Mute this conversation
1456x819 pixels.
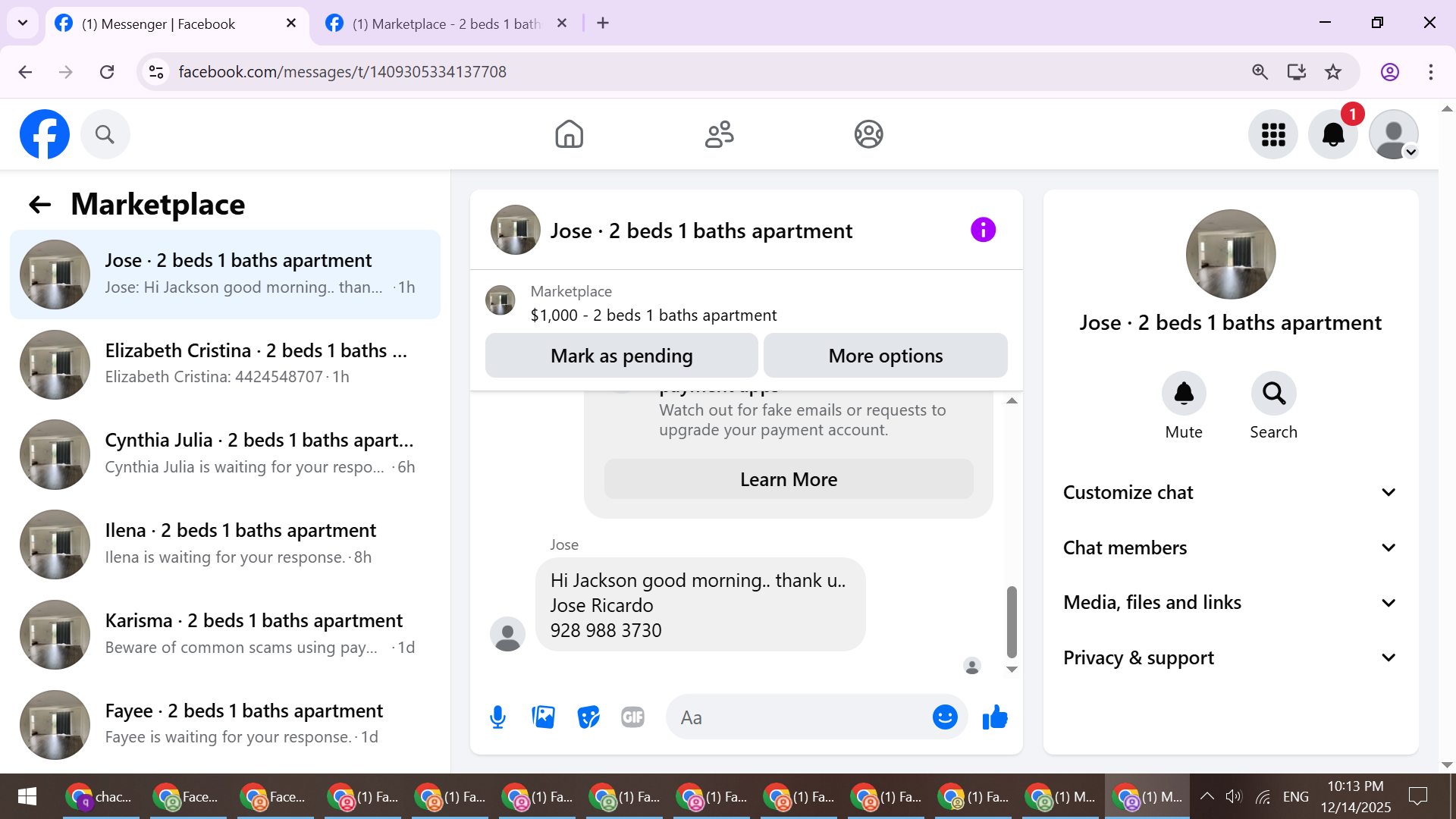pyautogui.click(x=1184, y=394)
